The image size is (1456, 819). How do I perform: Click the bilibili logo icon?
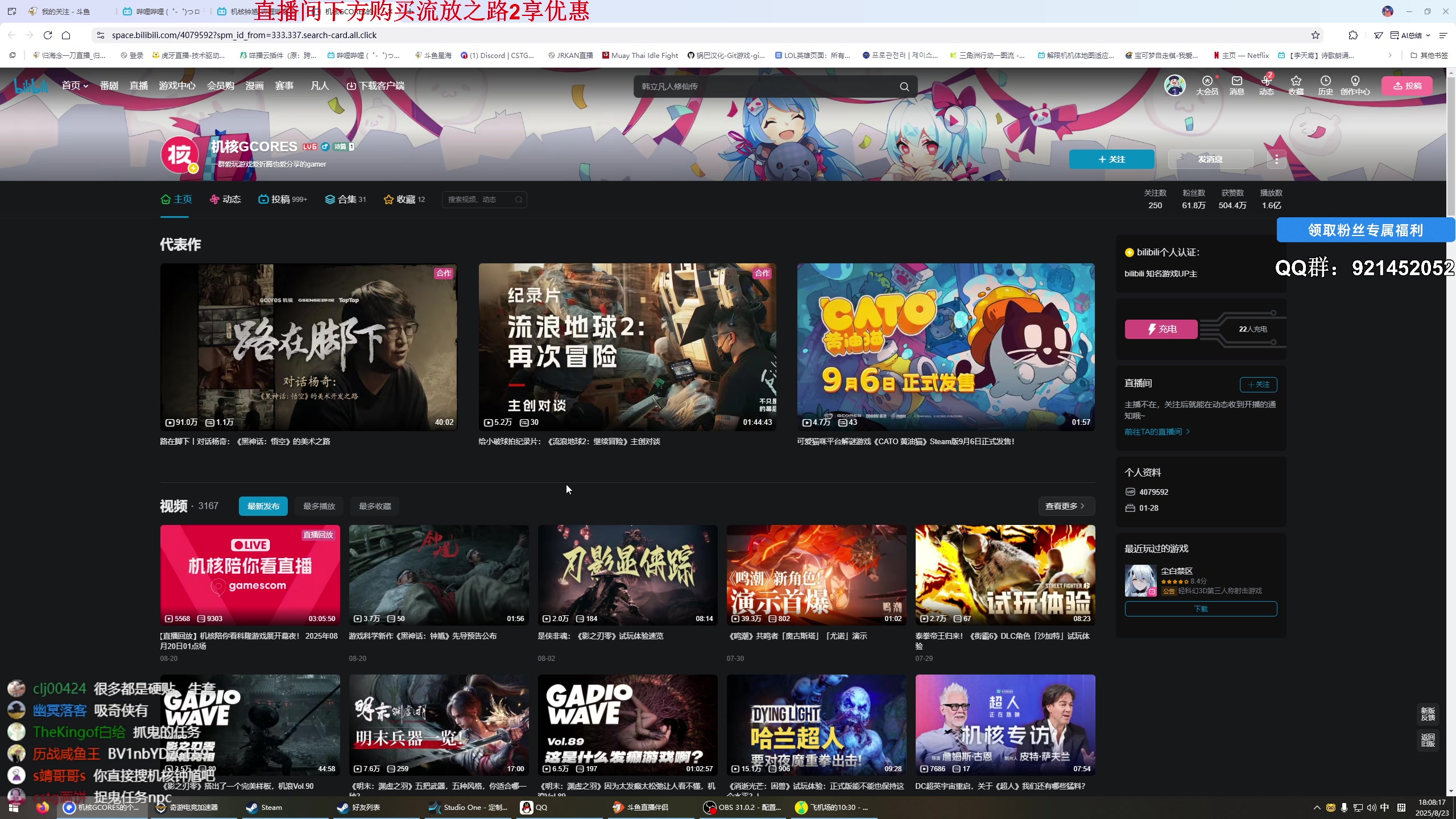(31, 86)
